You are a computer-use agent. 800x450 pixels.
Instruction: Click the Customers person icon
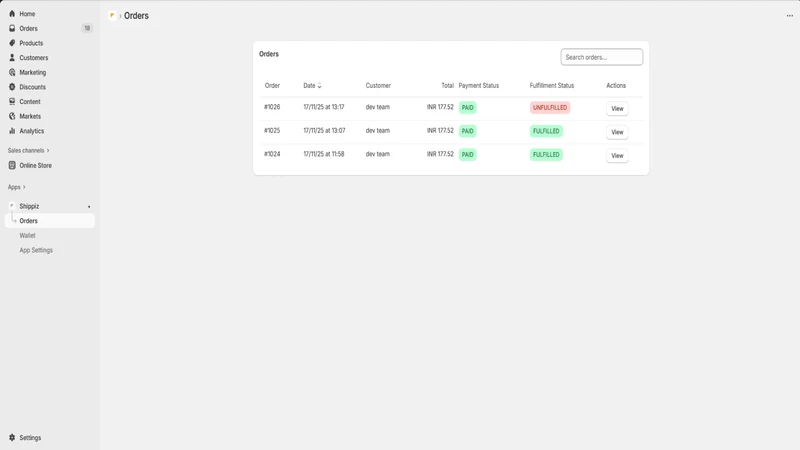[x=12, y=58]
